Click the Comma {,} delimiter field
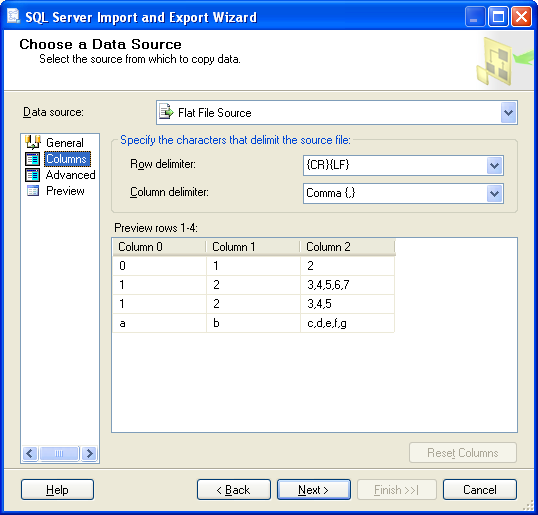This screenshot has width=538, height=515. pos(403,194)
